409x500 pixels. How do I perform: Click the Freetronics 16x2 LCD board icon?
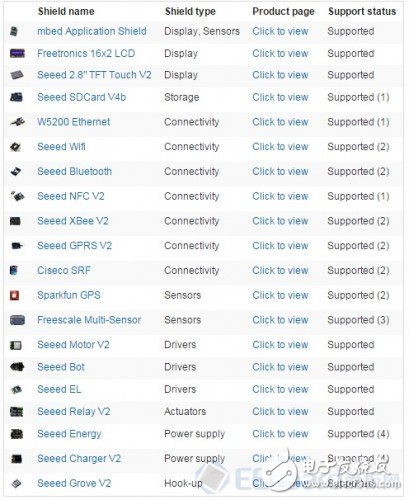(17, 53)
